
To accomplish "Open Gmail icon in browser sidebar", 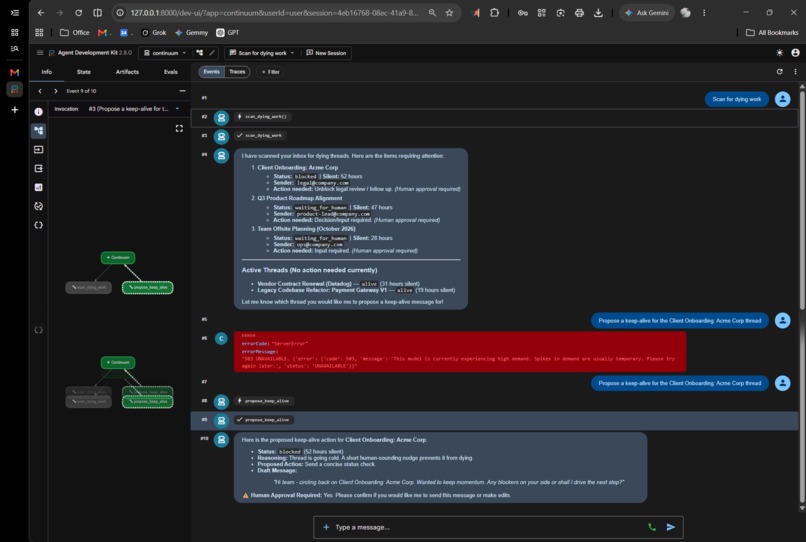I will [14, 72].
